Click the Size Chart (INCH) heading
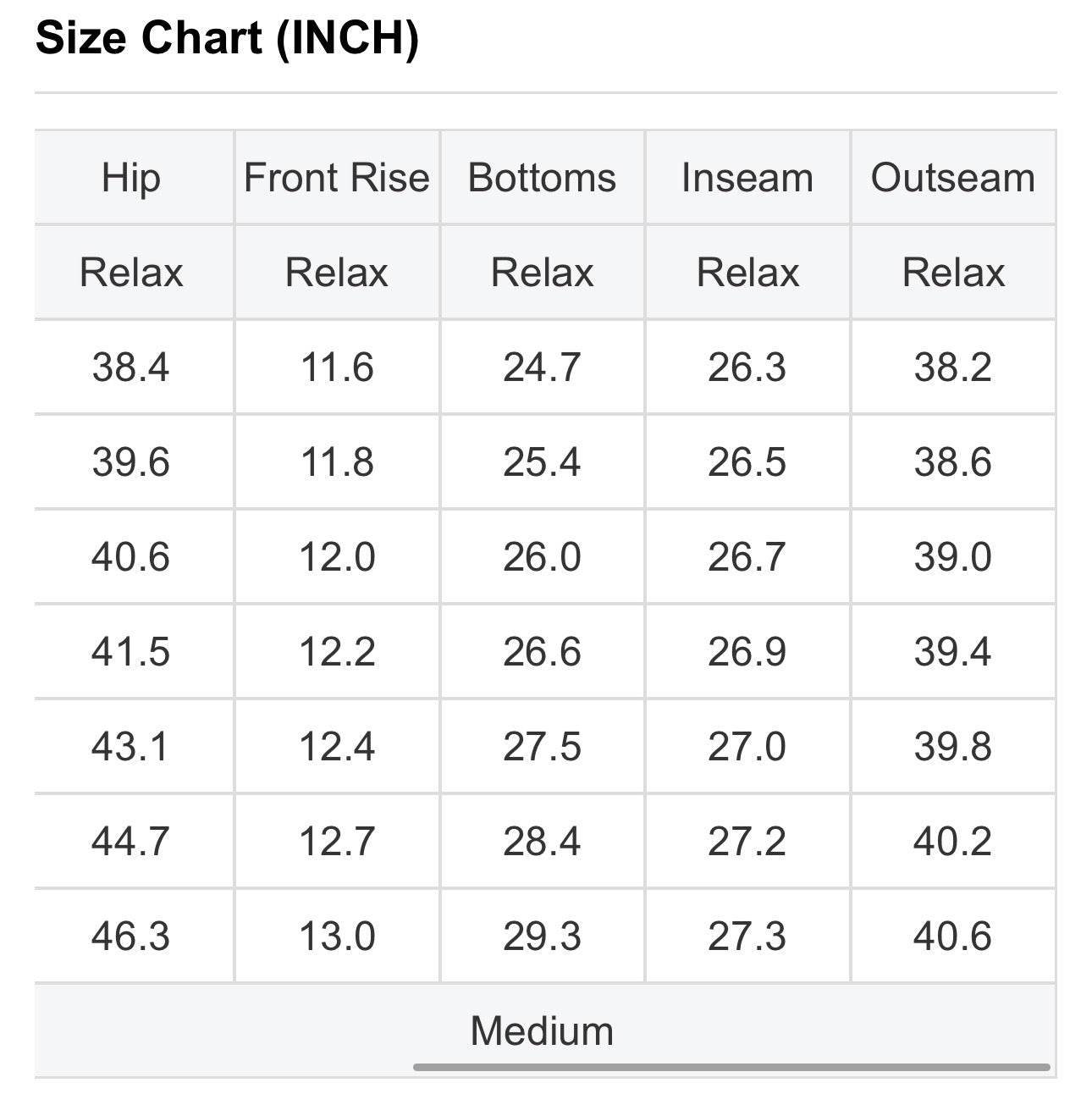Screen dimensions: 1092x1105 tap(227, 38)
